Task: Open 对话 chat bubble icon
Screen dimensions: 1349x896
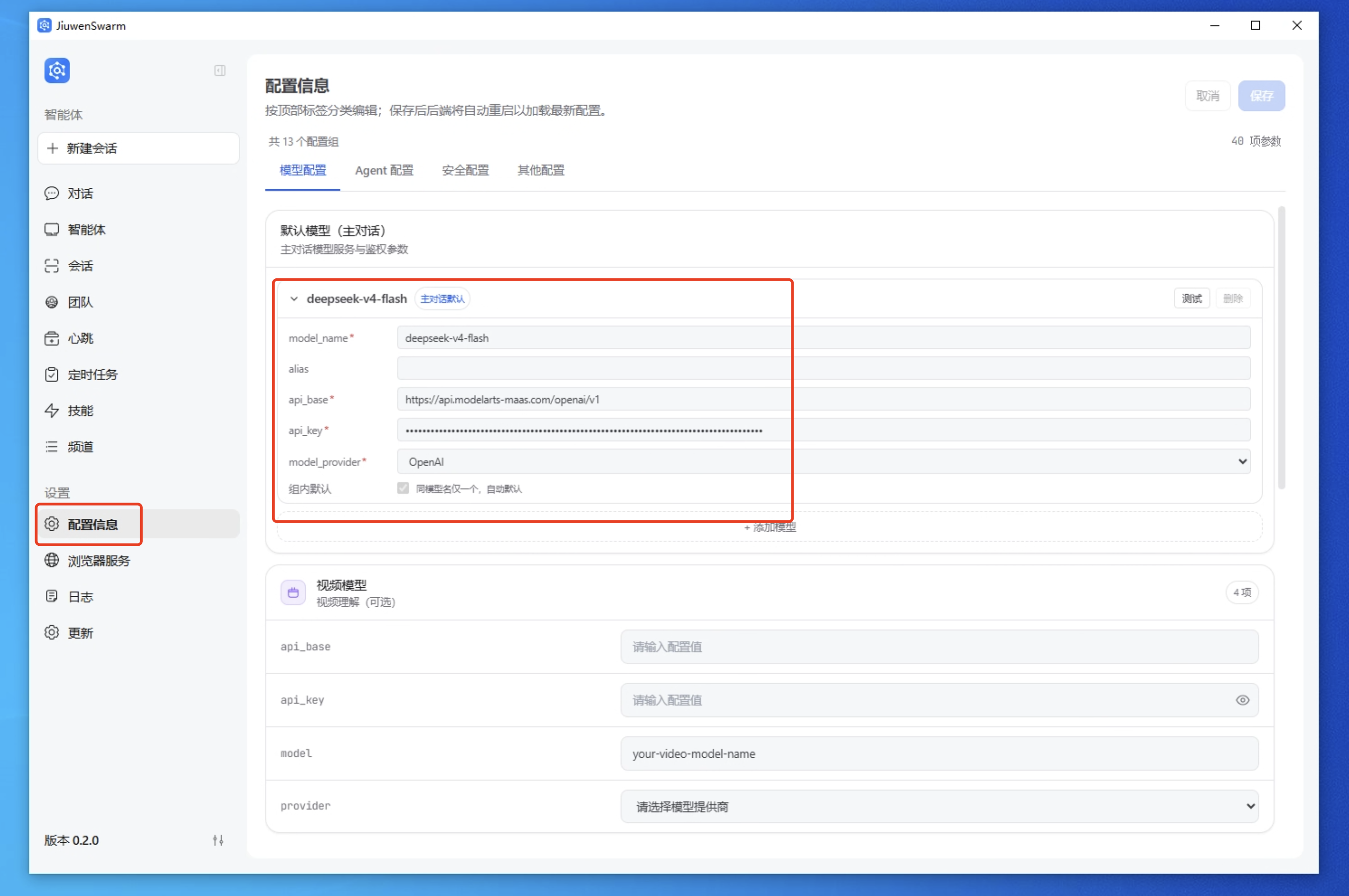Action: (51, 193)
